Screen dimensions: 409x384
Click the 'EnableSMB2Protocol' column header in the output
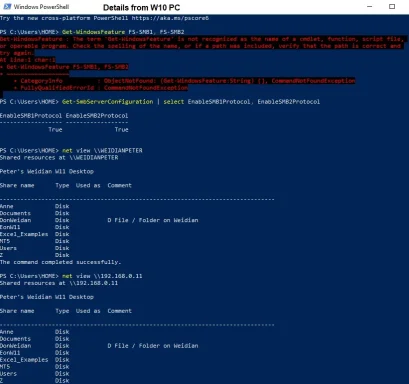pyautogui.click(x=97, y=116)
